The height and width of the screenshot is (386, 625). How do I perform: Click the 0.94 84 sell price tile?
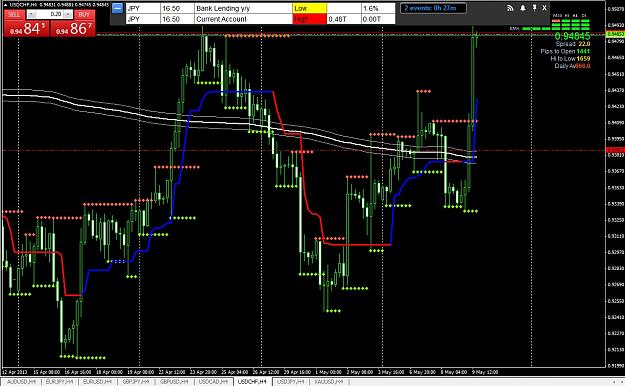coord(27,28)
